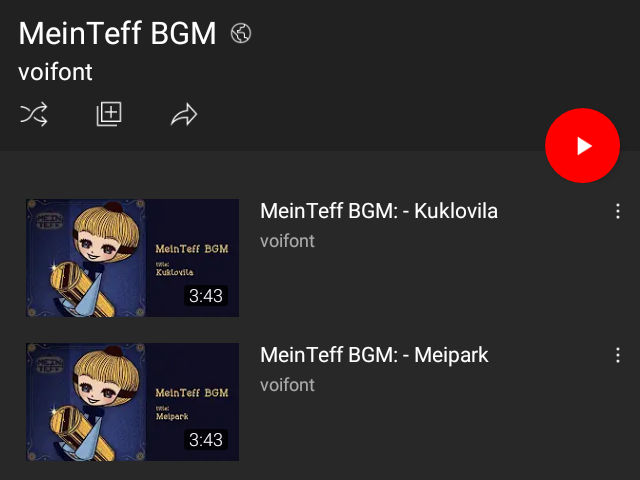Save playlist to library icon

(x=109, y=114)
